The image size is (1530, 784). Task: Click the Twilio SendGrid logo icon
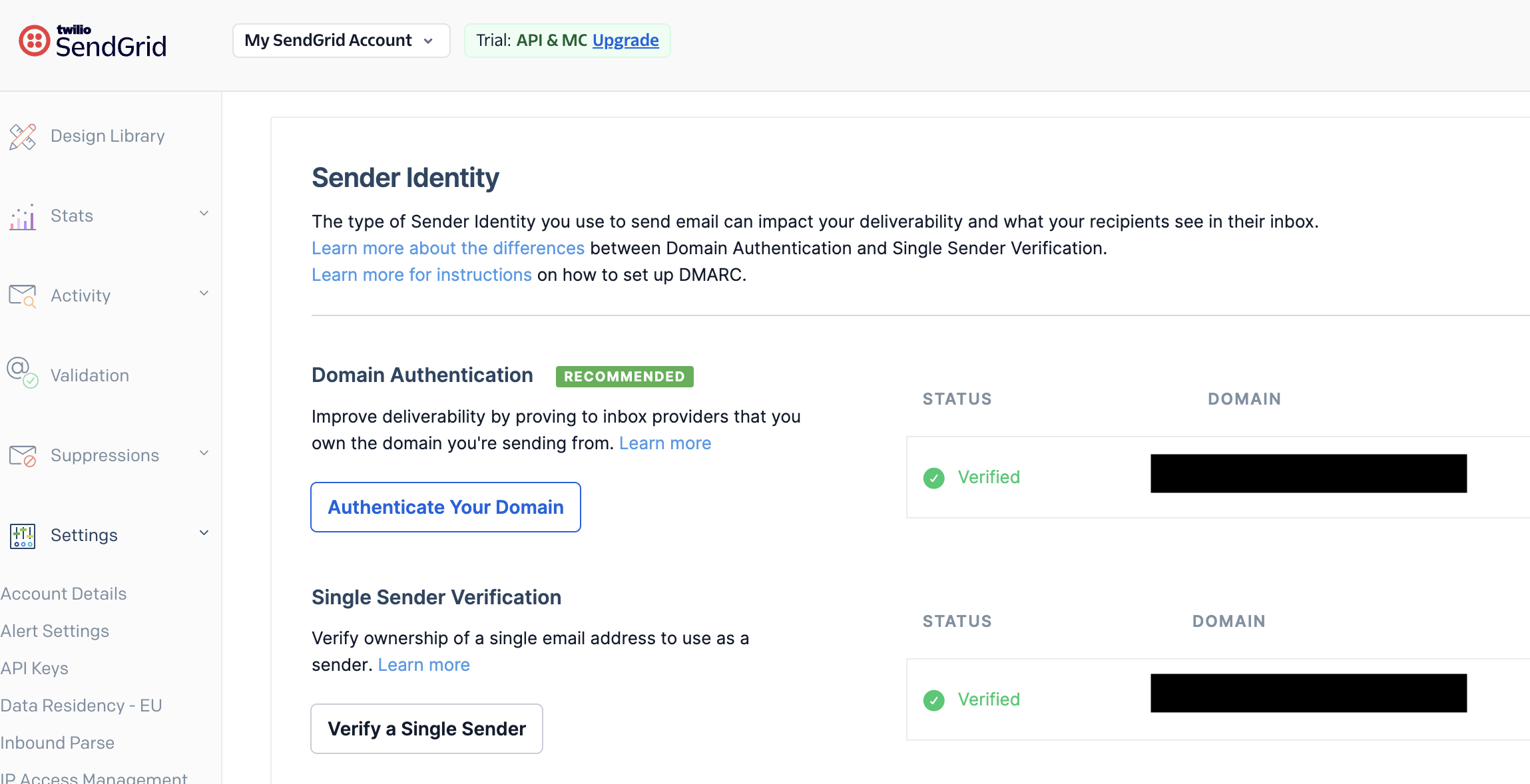pos(34,41)
